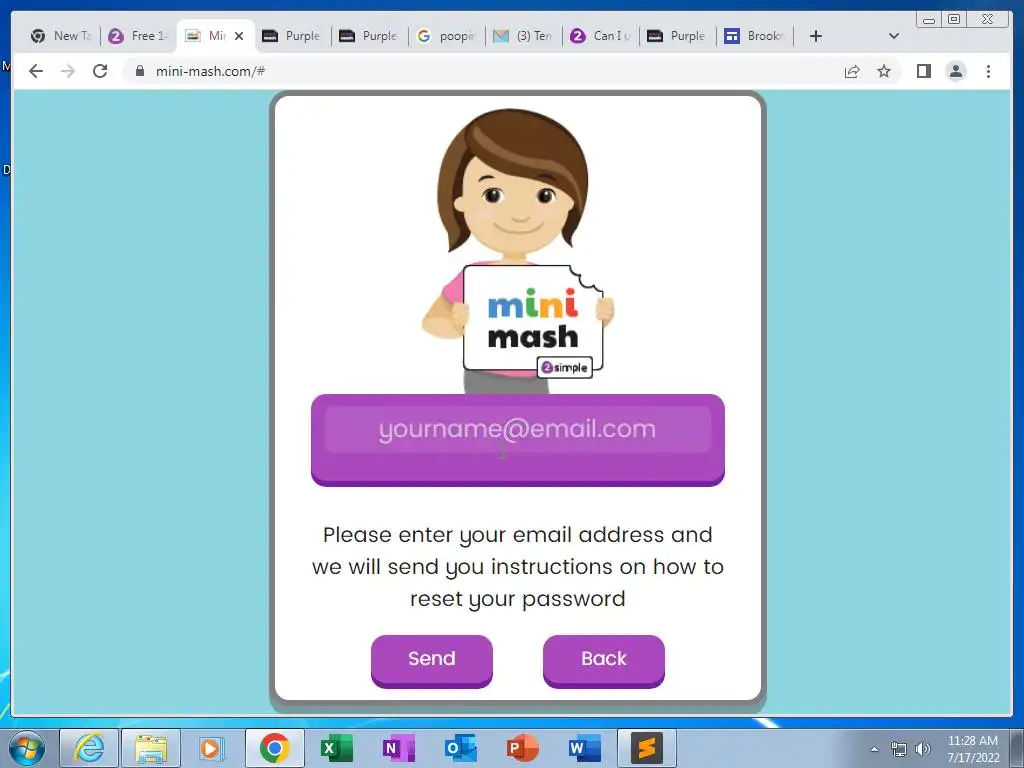Click the padlock site info icon
The width and height of the screenshot is (1024, 768).
point(139,71)
